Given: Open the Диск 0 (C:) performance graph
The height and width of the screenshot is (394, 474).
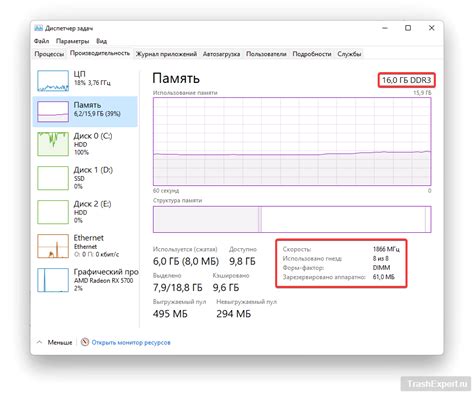Looking at the screenshot, I should point(53,144).
